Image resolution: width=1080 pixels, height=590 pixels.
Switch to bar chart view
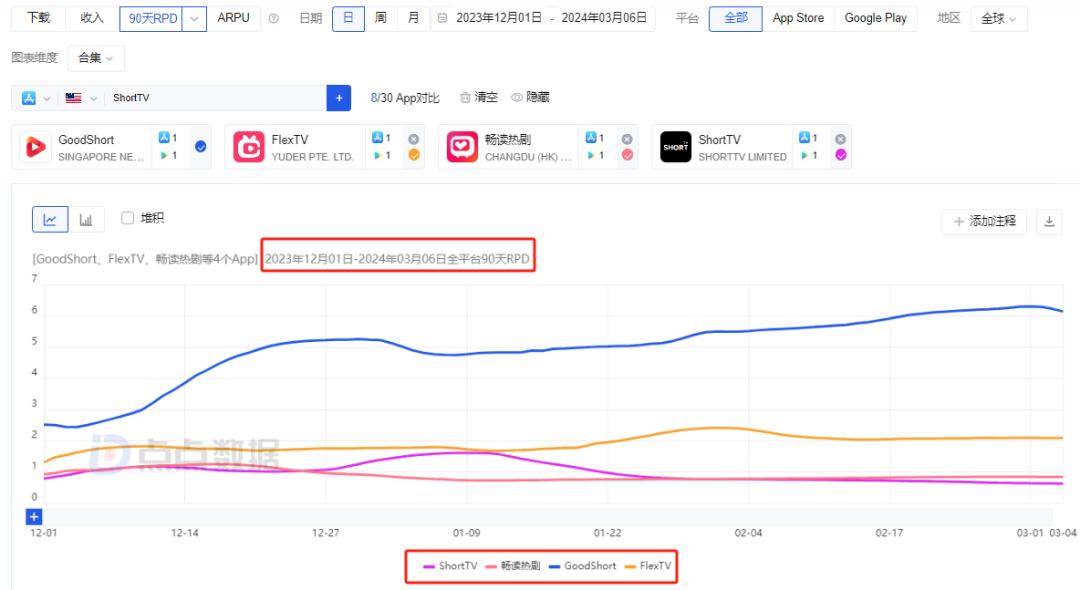tap(86, 220)
